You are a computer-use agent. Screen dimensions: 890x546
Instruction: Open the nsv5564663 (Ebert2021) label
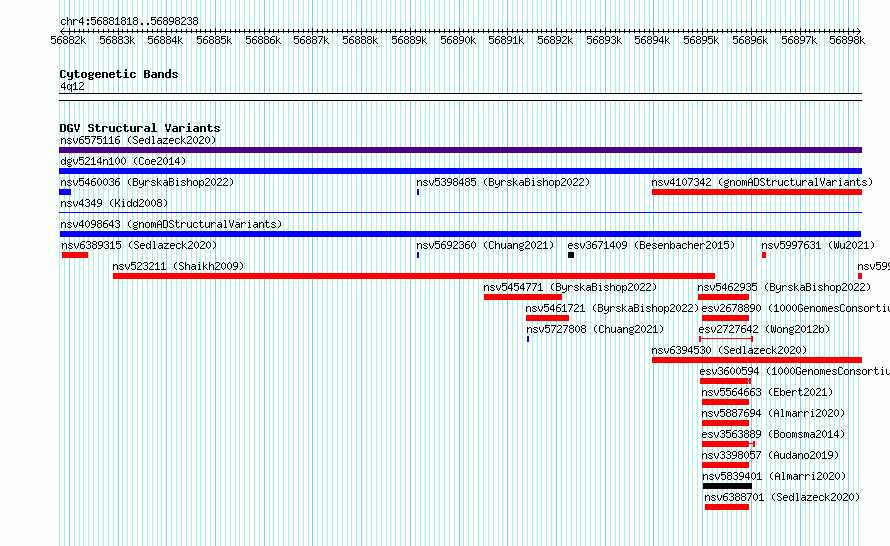tap(767, 392)
